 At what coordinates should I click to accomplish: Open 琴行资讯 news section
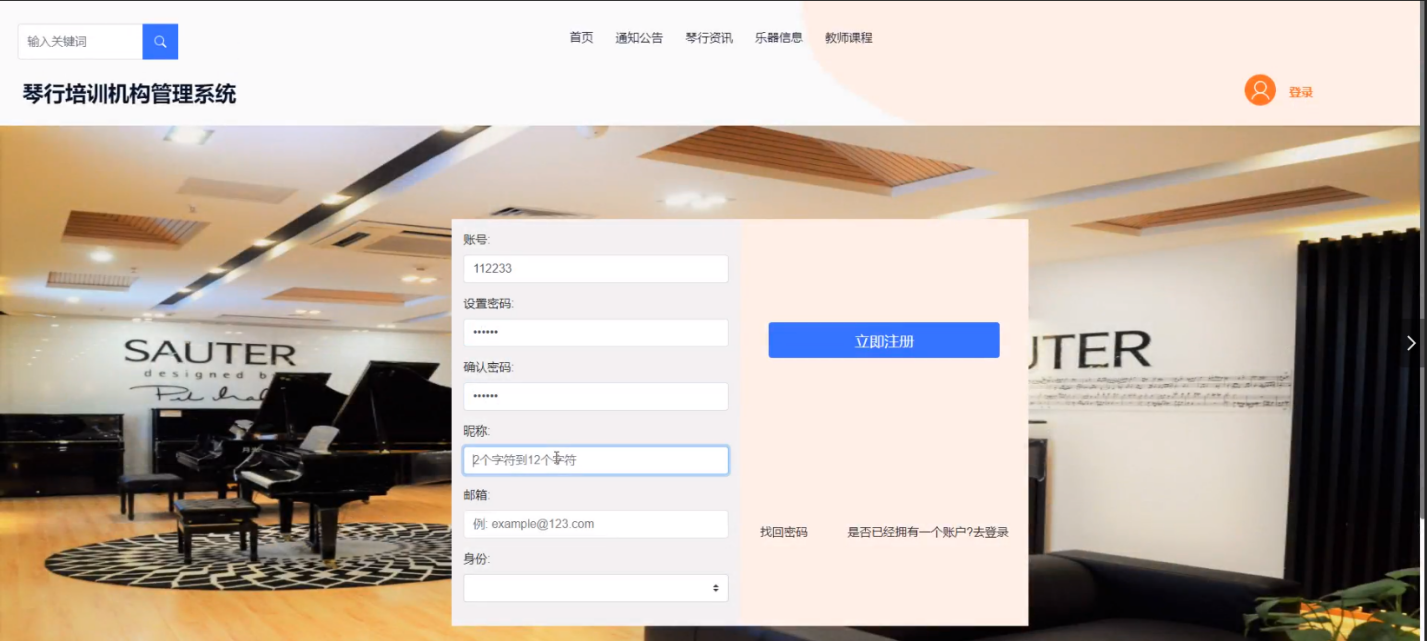point(709,38)
